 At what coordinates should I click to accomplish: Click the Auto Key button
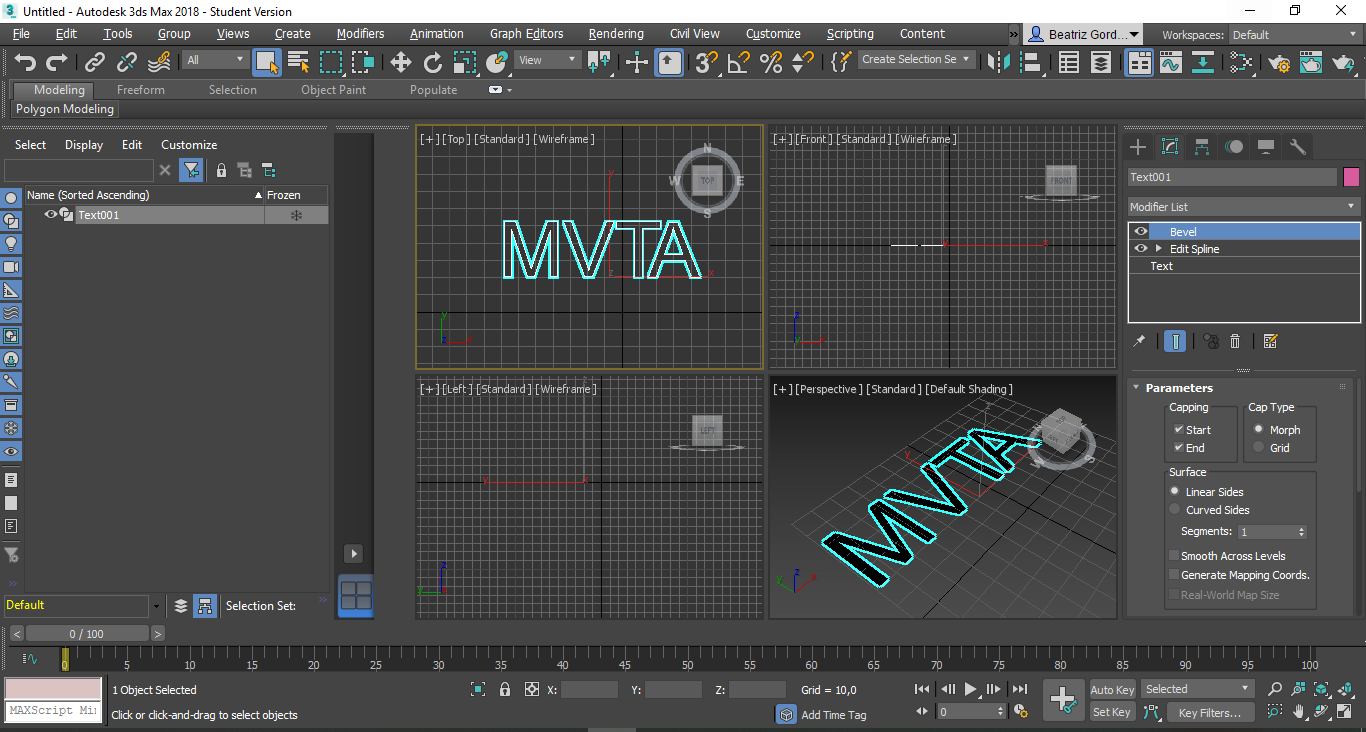coord(1112,690)
